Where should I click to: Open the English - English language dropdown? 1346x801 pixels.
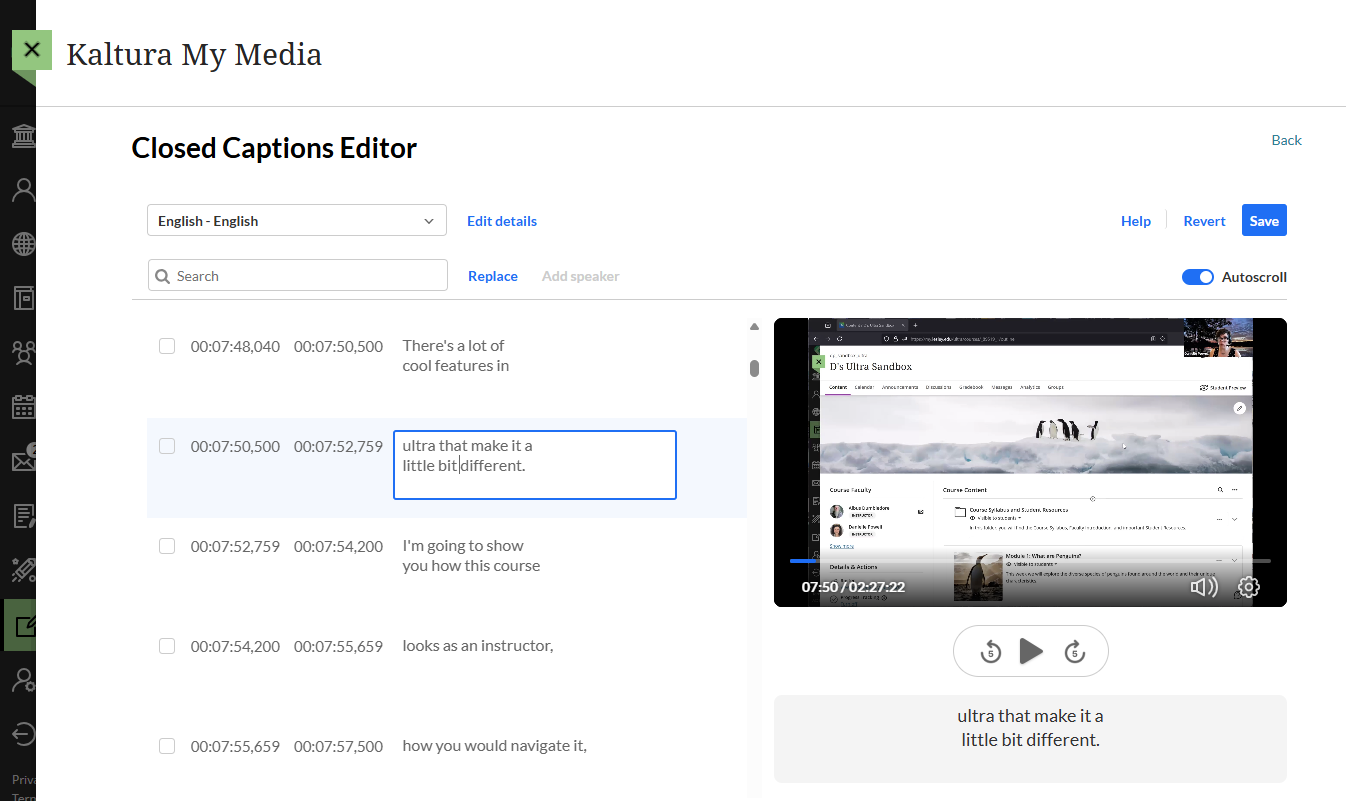click(297, 221)
